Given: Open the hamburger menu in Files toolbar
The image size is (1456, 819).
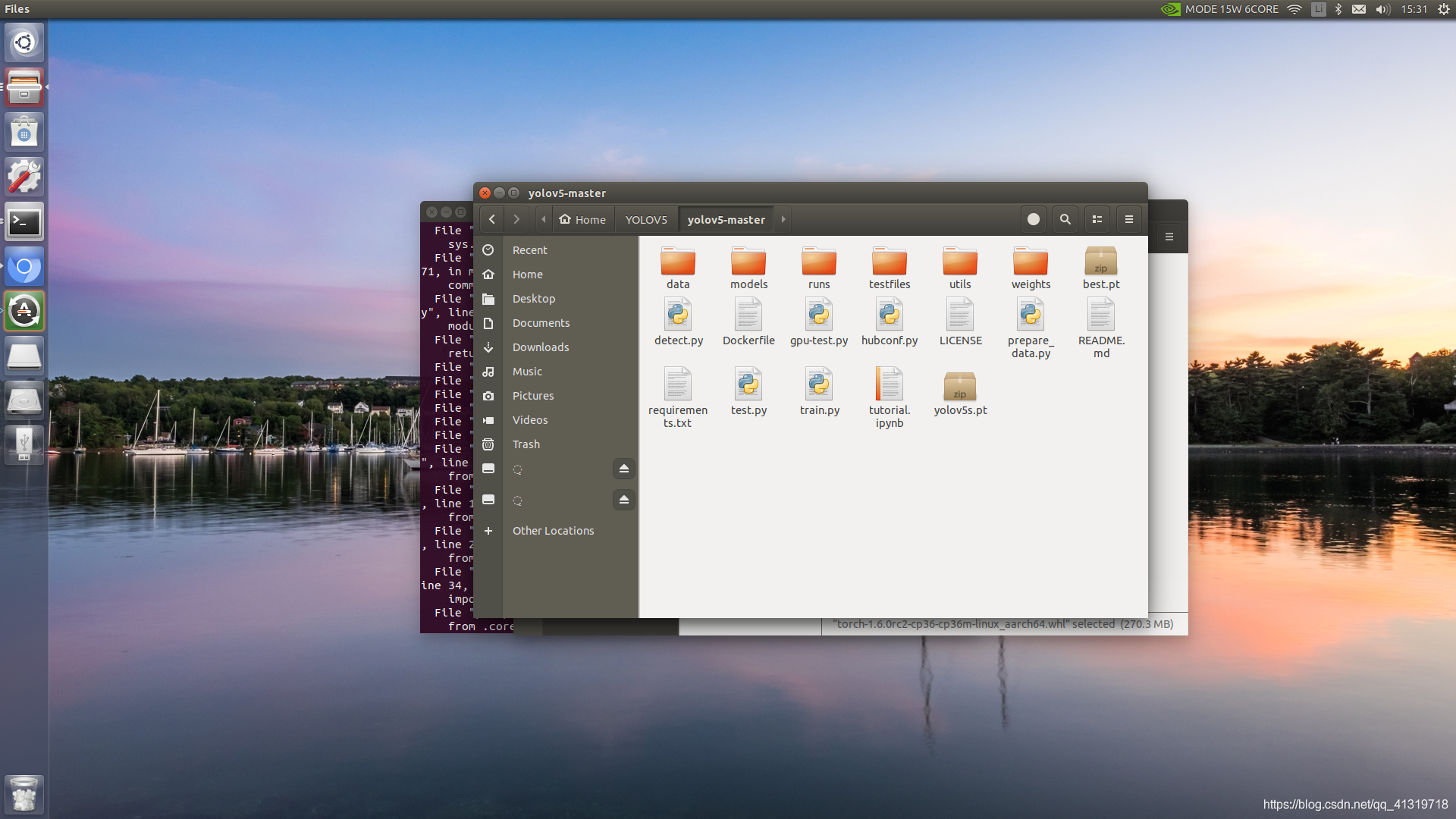Looking at the screenshot, I should [1128, 219].
